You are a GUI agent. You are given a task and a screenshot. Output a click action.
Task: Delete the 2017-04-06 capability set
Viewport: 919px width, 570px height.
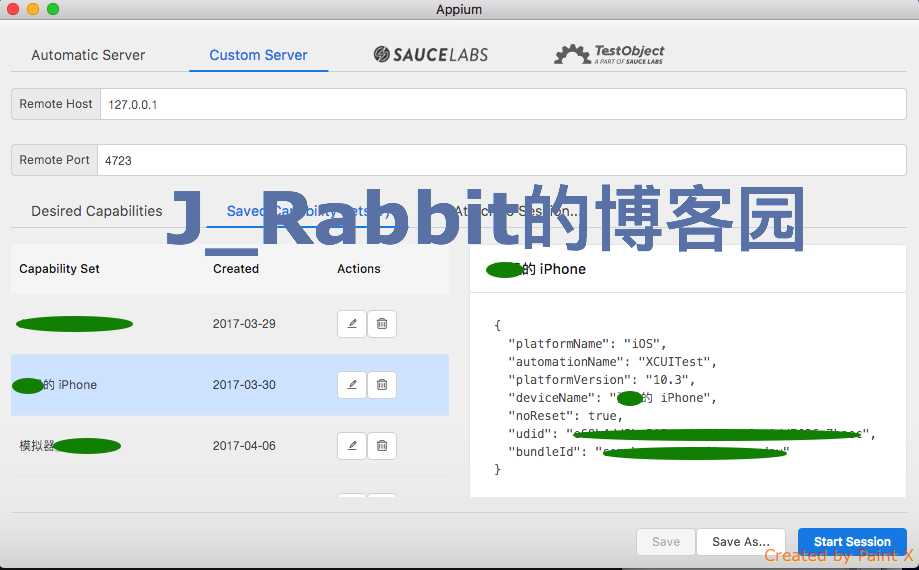382,446
